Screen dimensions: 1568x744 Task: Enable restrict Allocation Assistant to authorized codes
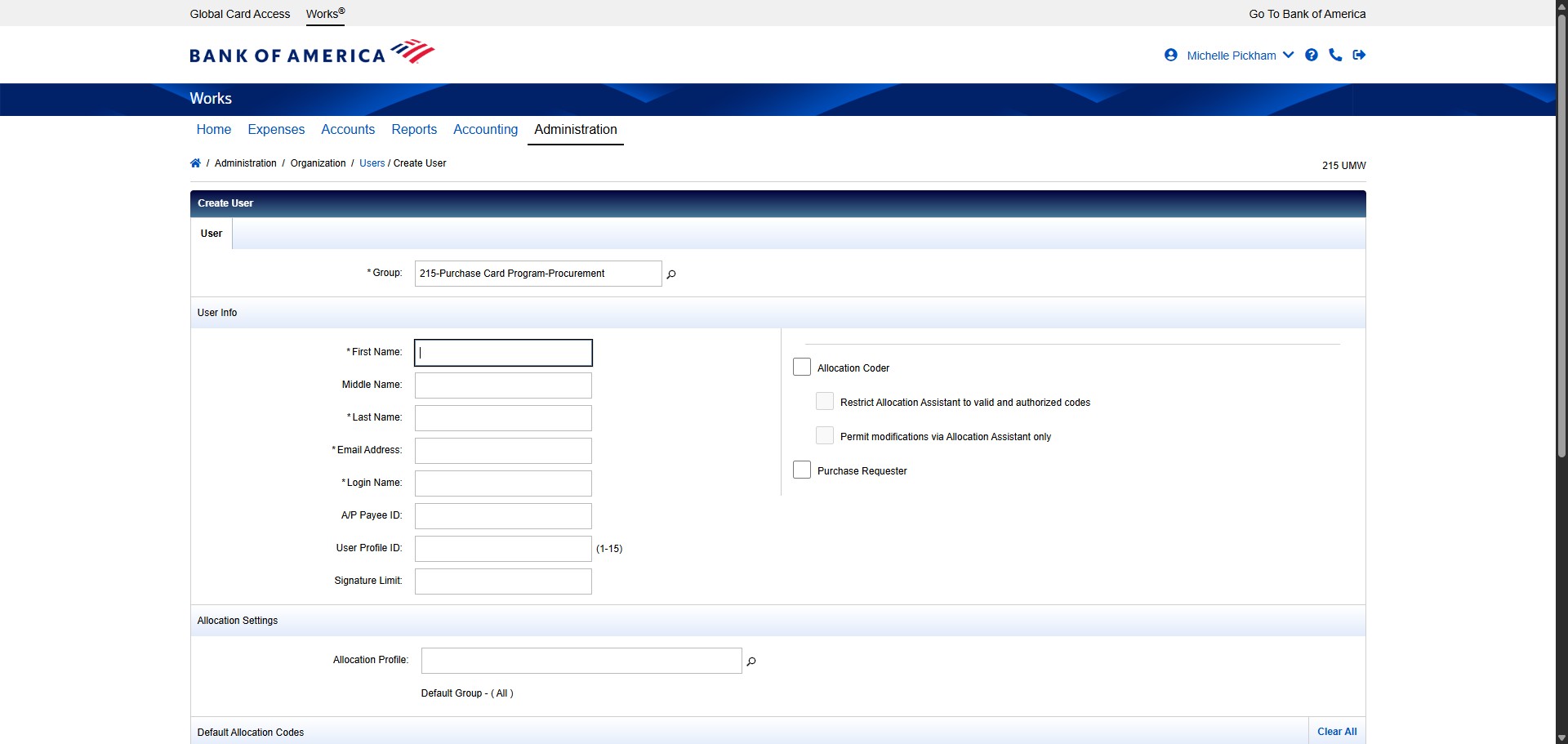pyautogui.click(x=825, y=401)
